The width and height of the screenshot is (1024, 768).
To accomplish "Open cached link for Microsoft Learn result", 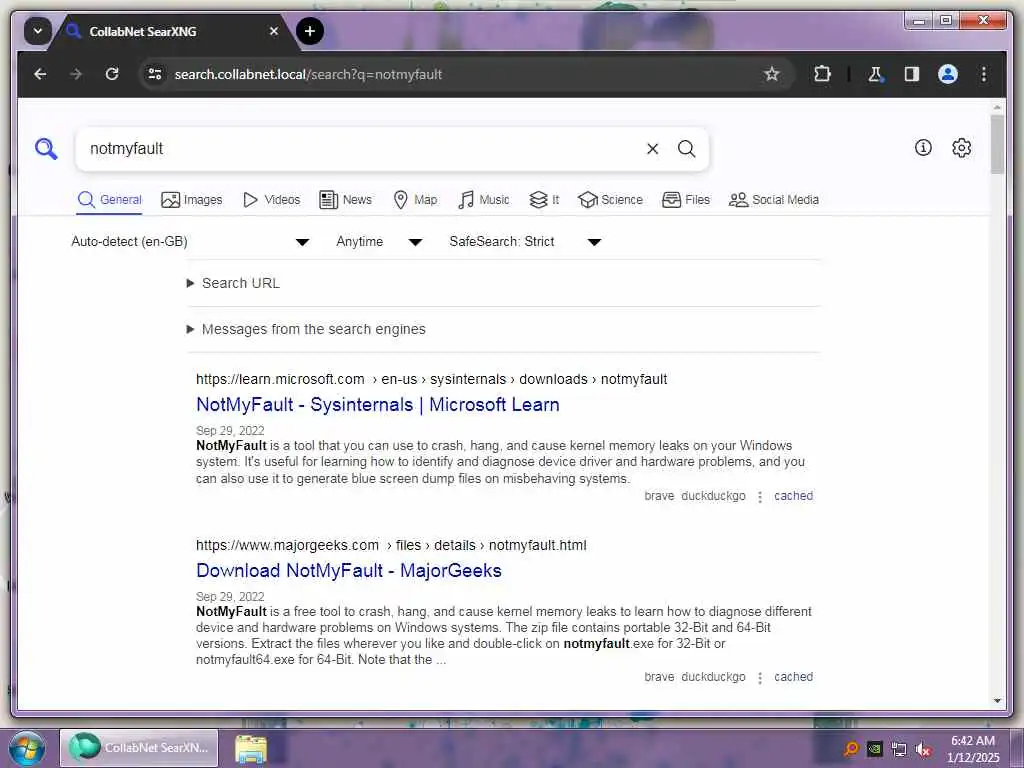I will [793, 496].
